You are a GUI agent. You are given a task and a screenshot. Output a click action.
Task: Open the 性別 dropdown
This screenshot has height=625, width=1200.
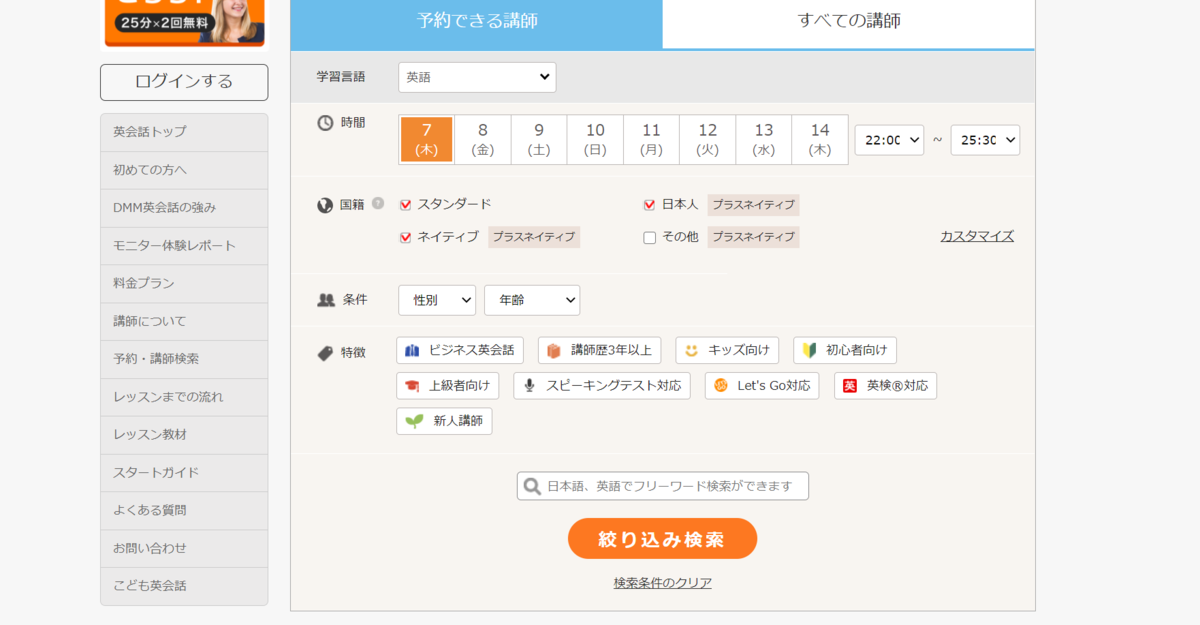437,300
